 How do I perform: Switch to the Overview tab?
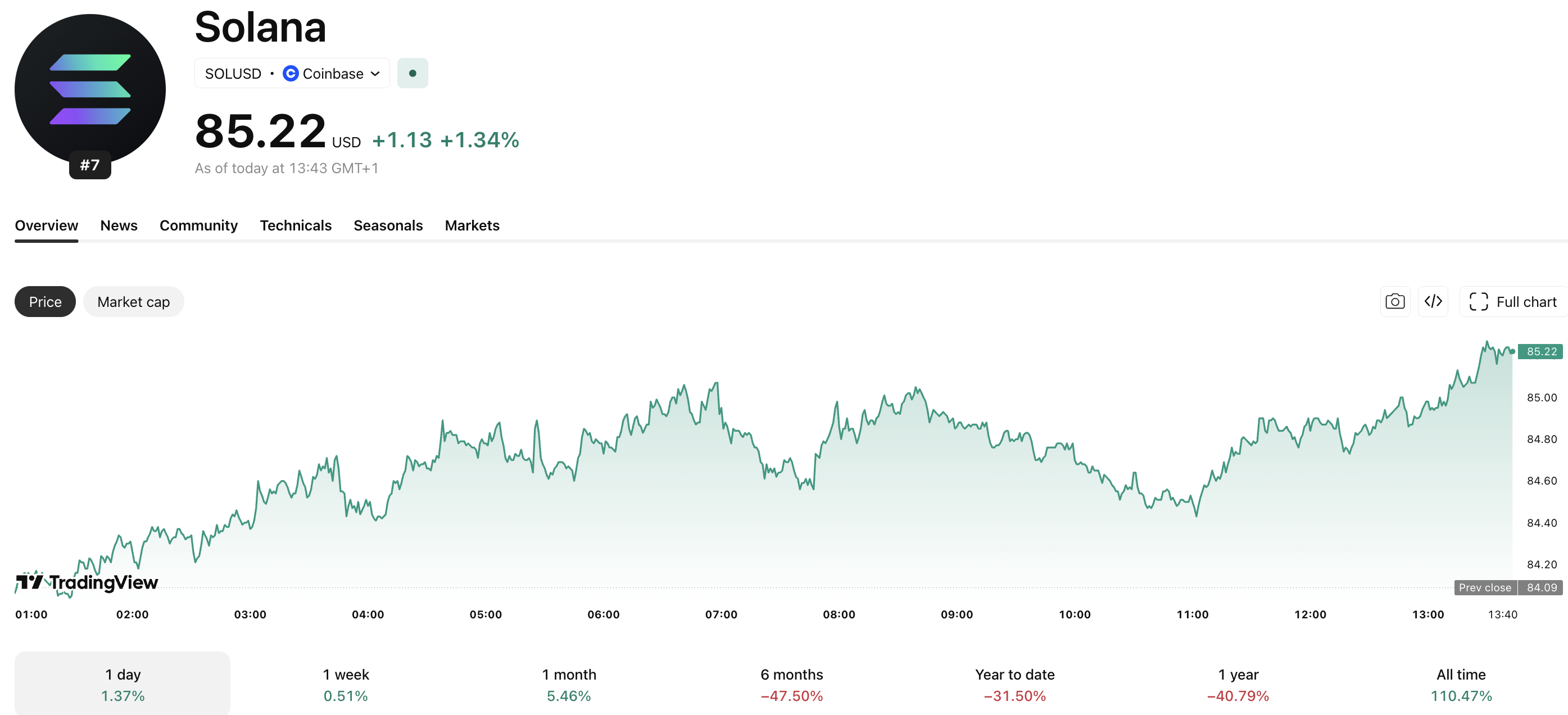click(46, 225)
